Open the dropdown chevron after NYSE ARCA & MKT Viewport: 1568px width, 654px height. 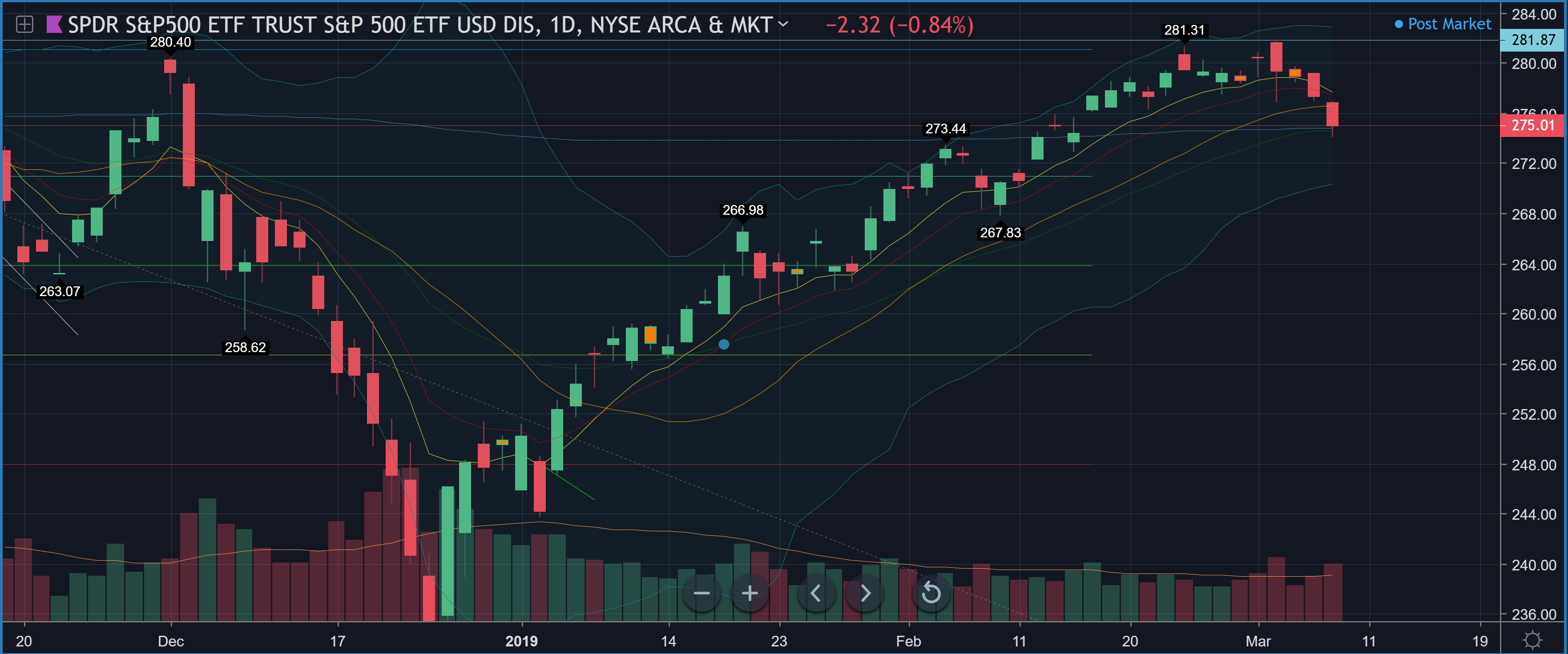(x=783, y=24)
